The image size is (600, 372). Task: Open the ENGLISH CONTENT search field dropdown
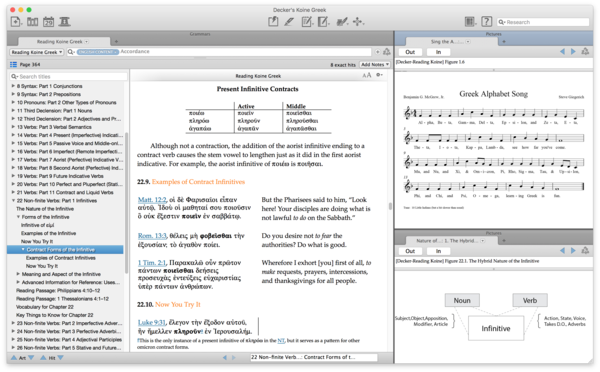point(98,52)
